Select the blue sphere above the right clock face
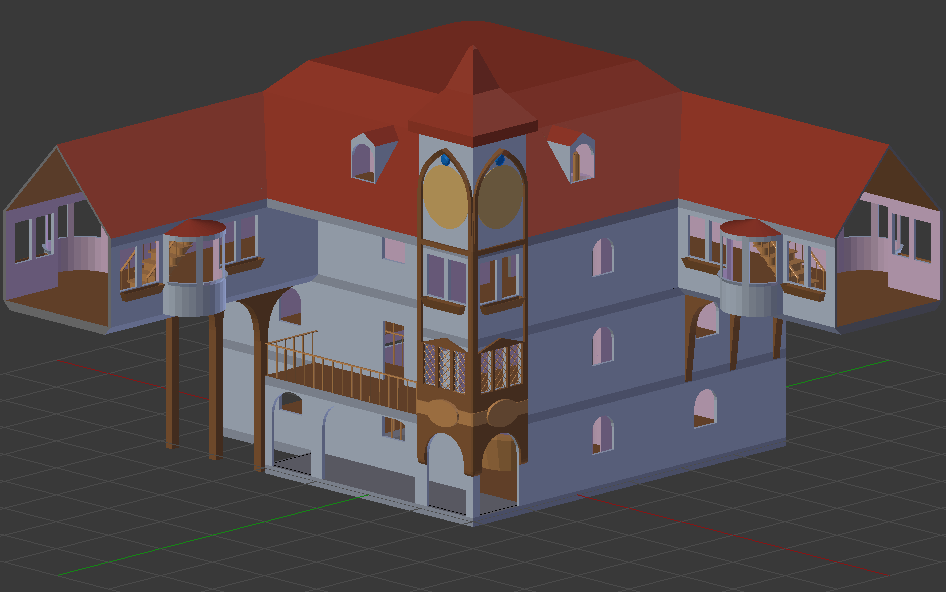Screen dimensions: 946x592 tap(500, 159)
